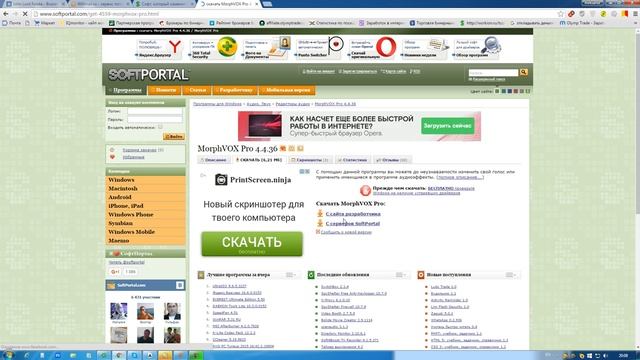This screenshot has width=640, height=360.
Task: Click the Yandex Browser promo icon
Action: click(175, 47)
